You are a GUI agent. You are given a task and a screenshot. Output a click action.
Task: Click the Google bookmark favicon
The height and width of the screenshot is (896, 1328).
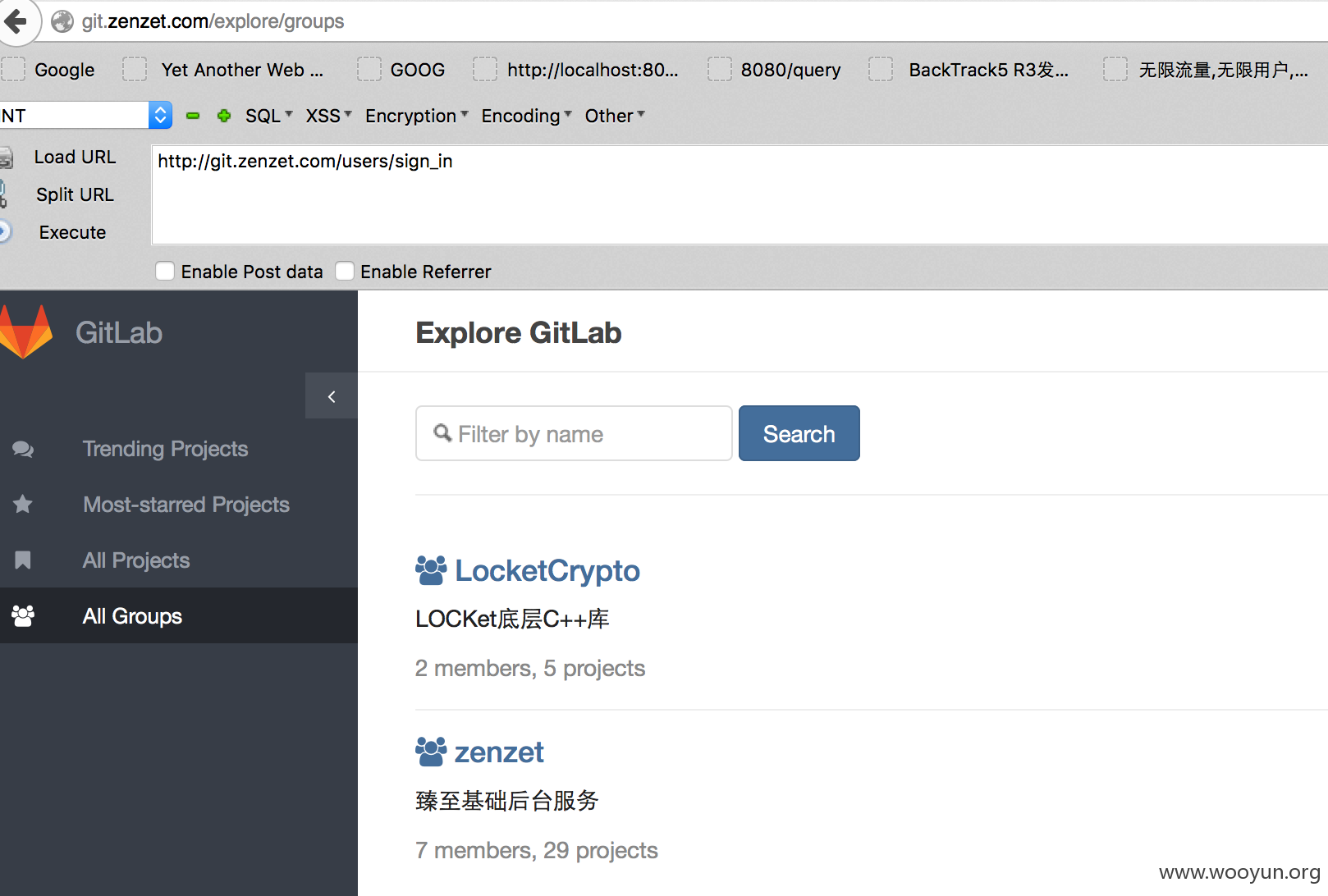pyautogui.click(x=13, y=69)
